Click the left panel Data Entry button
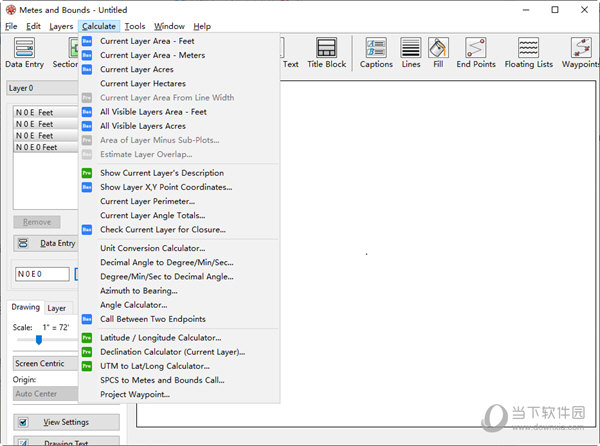600x446 pixels. tap(46, 243)
